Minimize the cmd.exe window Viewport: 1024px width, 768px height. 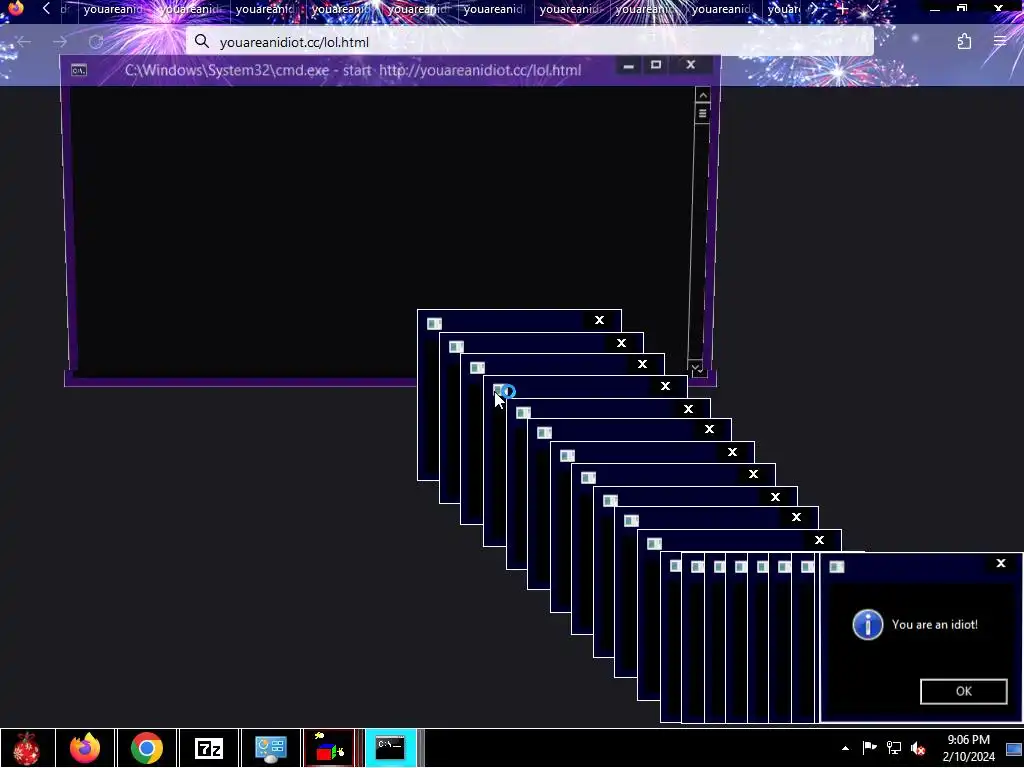(x=628, y=65)
